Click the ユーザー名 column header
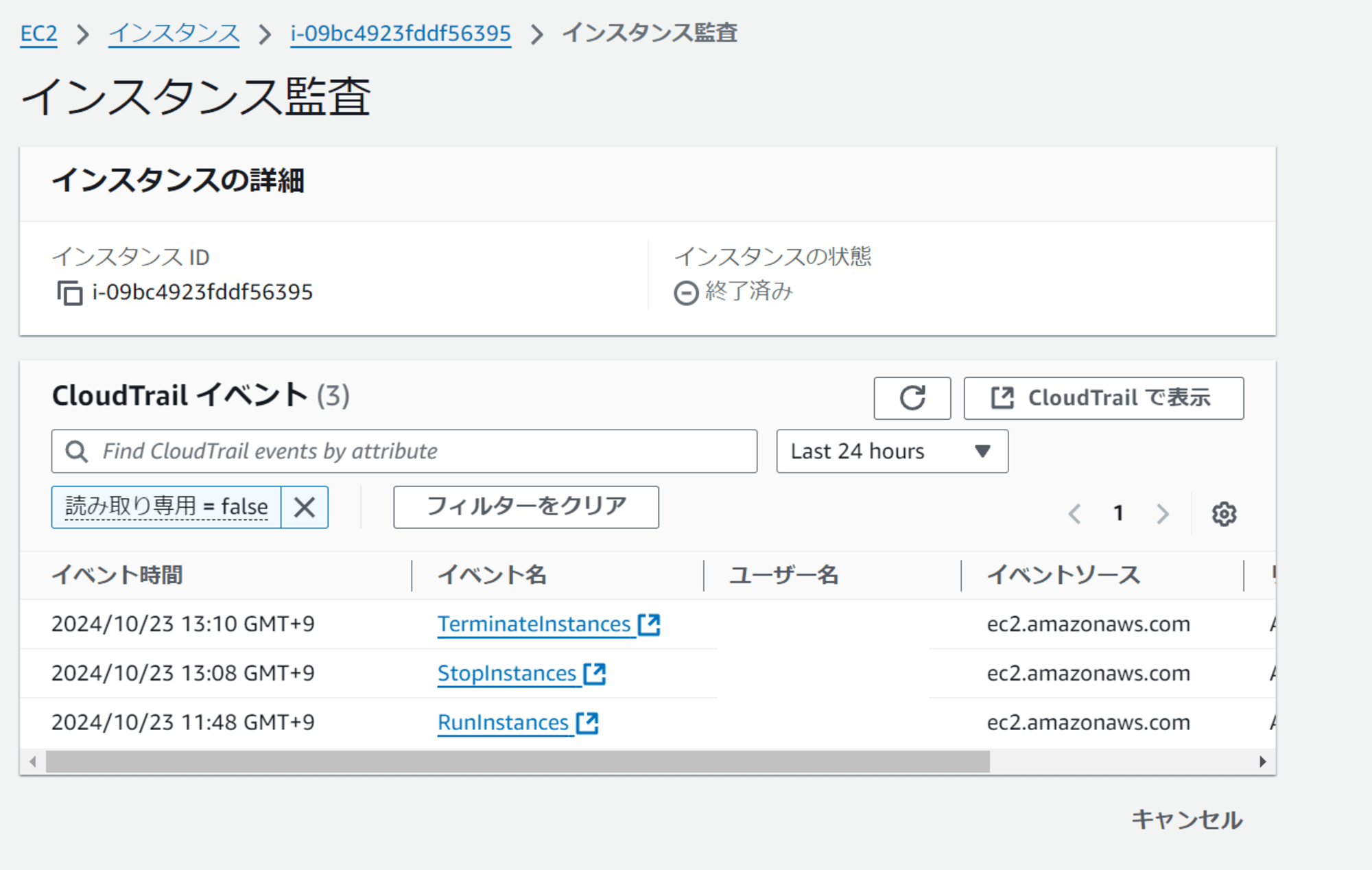The image size is (1372, 870). pos(784,575)
